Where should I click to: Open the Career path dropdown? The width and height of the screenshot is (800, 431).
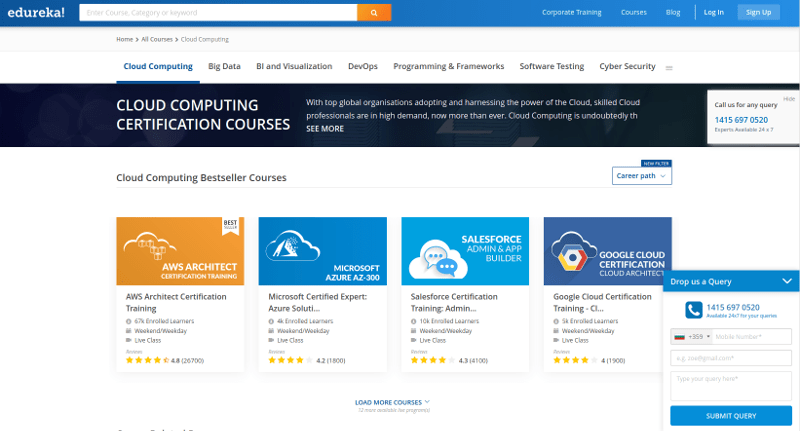[641, 175]
